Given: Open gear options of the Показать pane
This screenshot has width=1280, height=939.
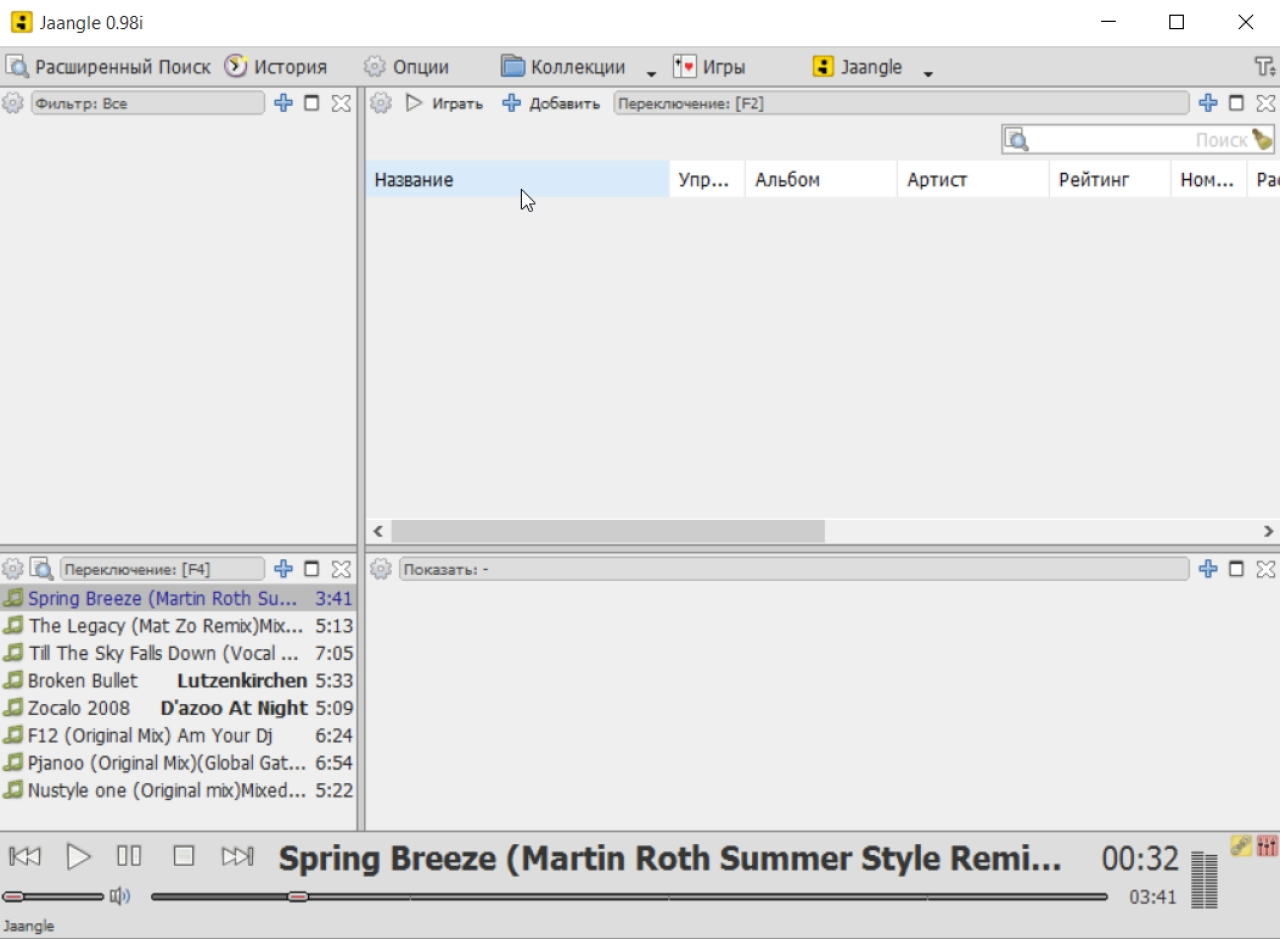Looking at the screenshot, I should (x=381, y=569).
